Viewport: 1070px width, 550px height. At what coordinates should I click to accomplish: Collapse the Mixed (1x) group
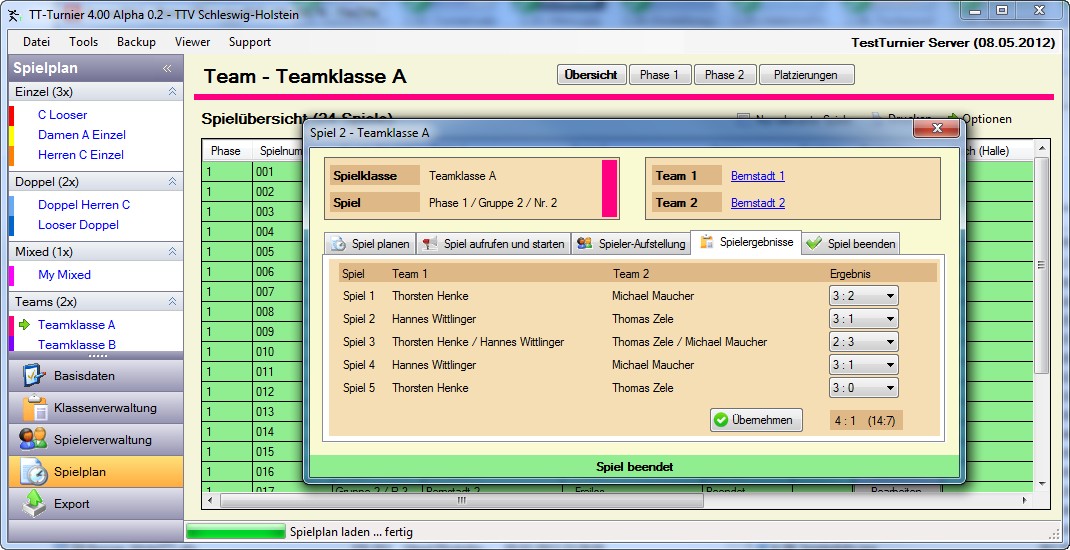tap(172, 252)
